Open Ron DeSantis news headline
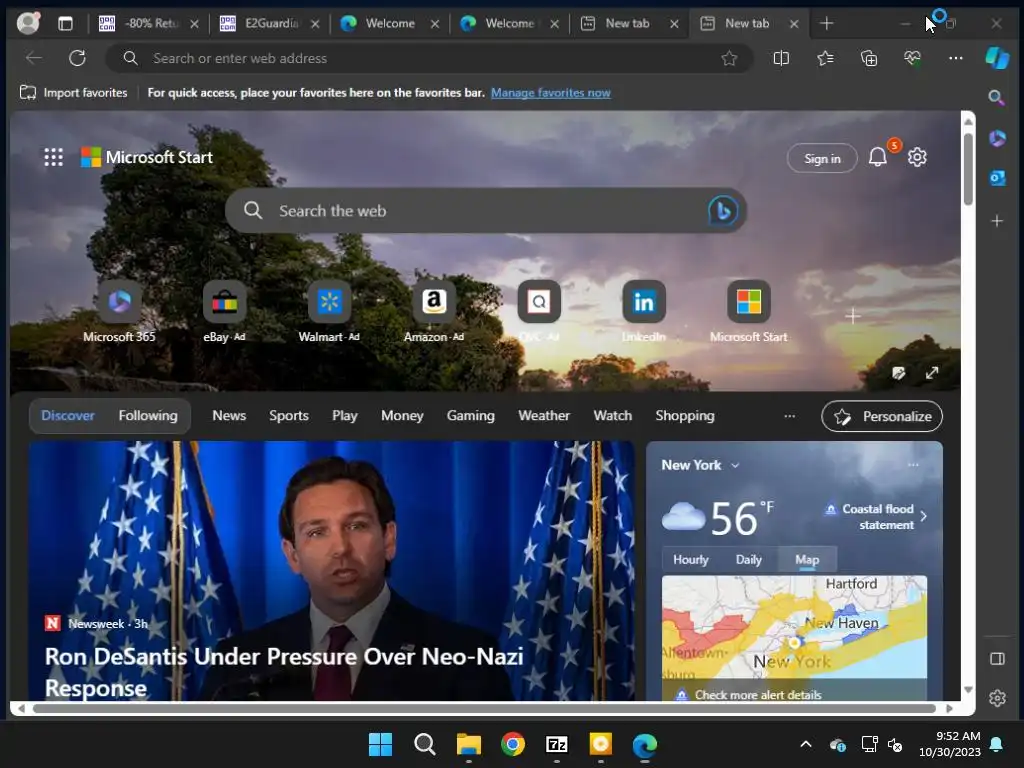This screenshot has width=1024, height=768. point(284,672)
